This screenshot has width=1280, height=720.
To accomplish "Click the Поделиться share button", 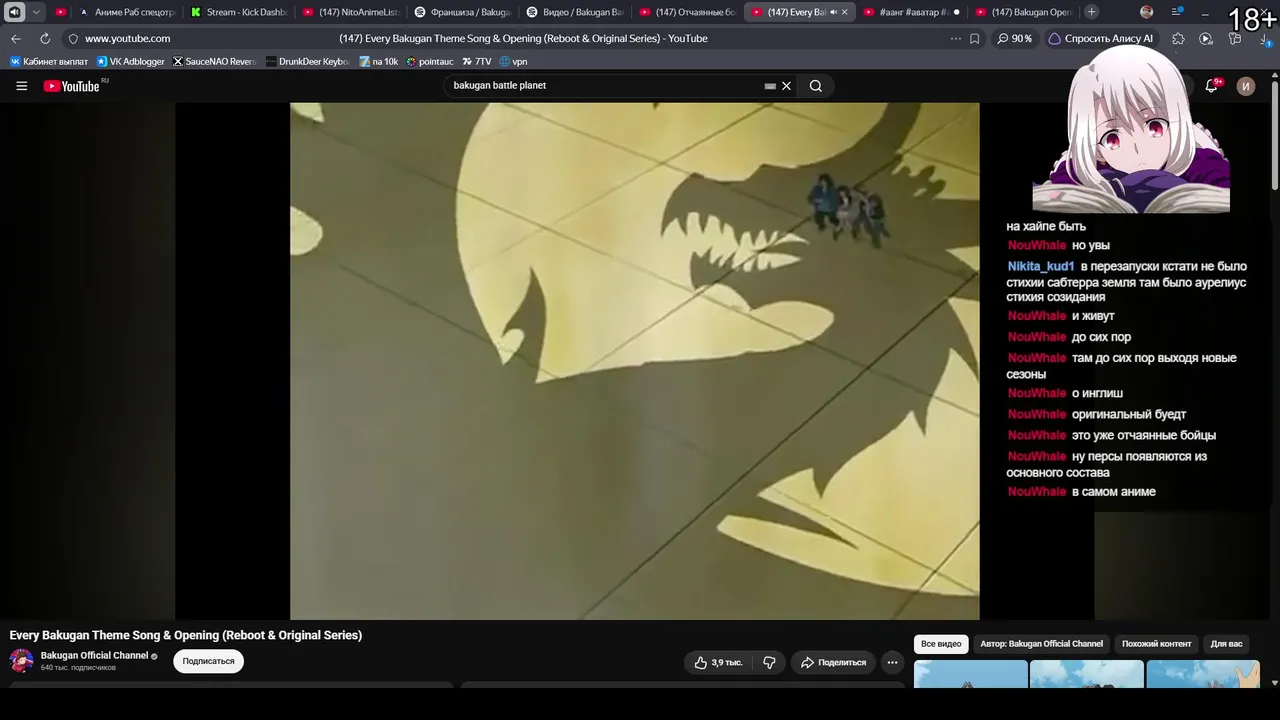I will pos(834,662).
